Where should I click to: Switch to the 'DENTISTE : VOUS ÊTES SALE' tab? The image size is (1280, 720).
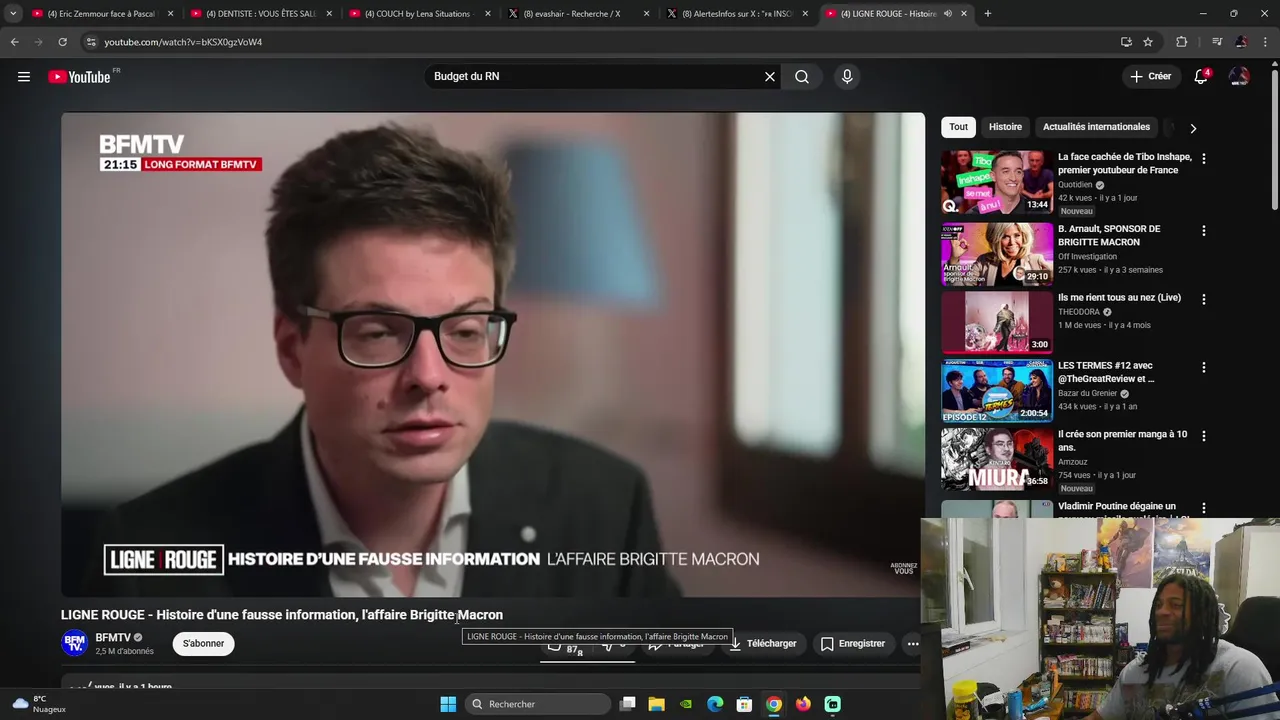tap(261, 14)
